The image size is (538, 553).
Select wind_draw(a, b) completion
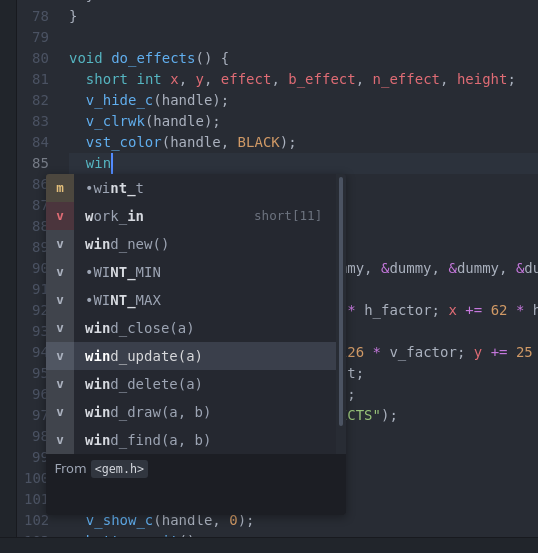[x=191, y=412]
